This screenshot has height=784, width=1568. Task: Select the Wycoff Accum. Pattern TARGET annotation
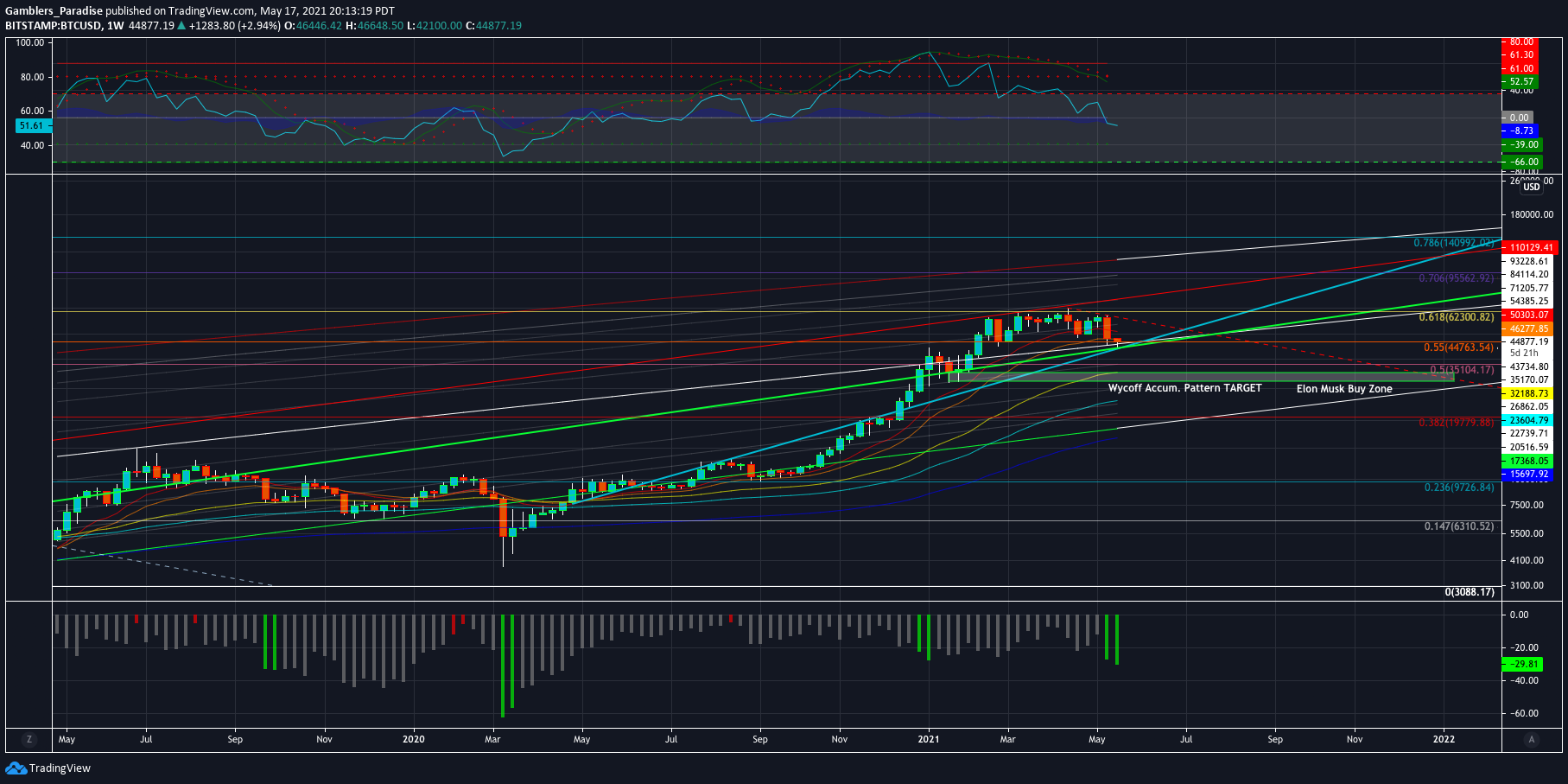1184,388
